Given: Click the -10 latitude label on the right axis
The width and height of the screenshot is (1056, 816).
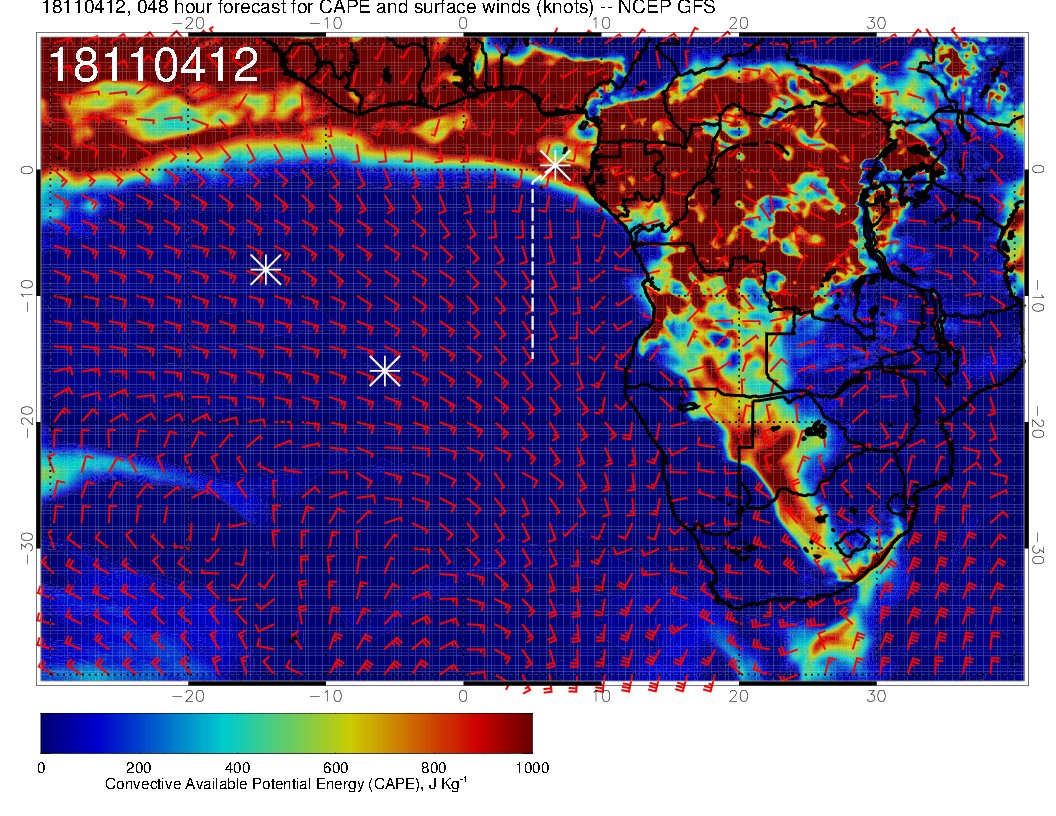Looking at the screenshot, I should click(x=1038, y=295).
